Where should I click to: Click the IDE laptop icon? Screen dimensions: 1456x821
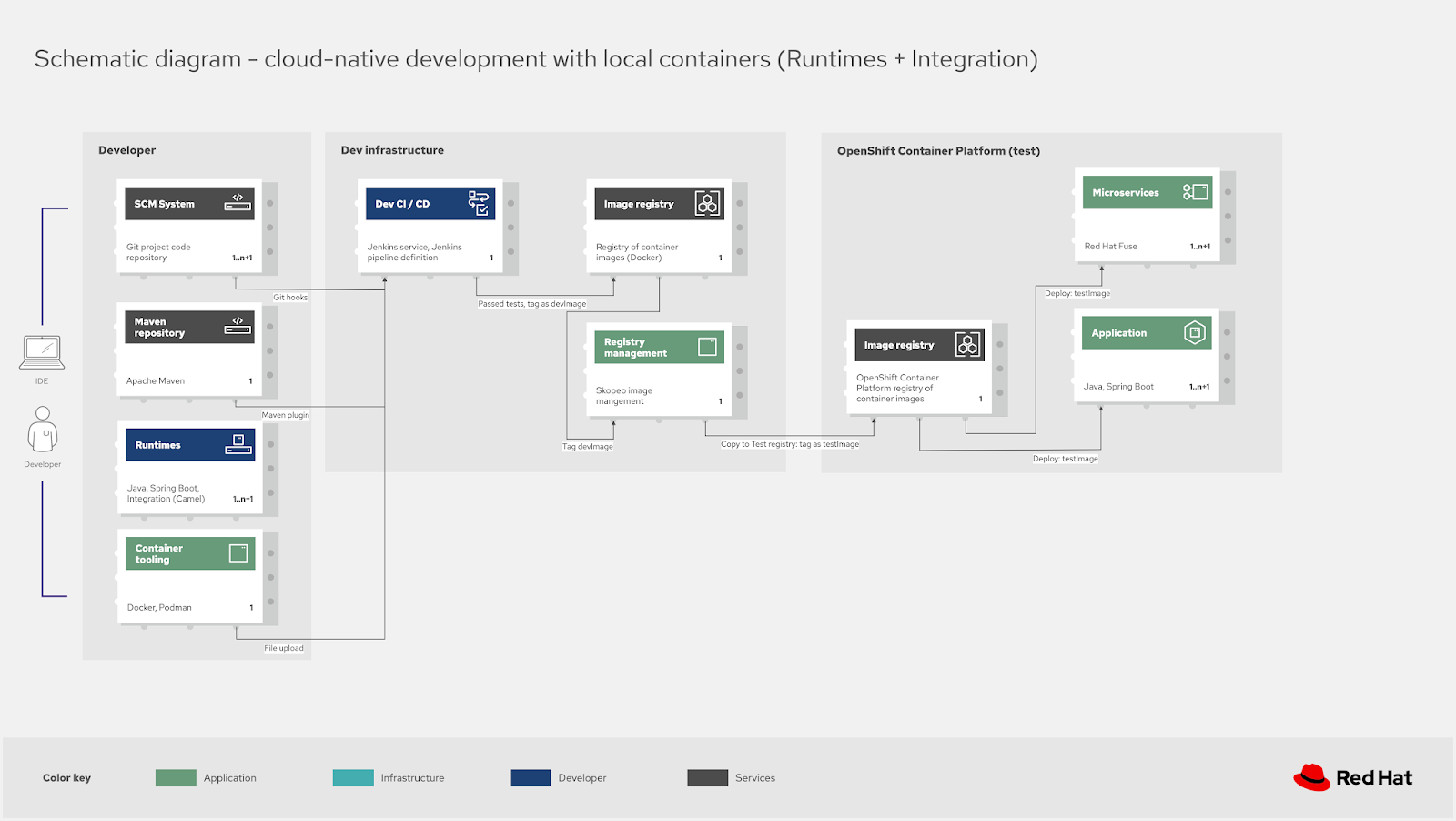coord(41,352)
